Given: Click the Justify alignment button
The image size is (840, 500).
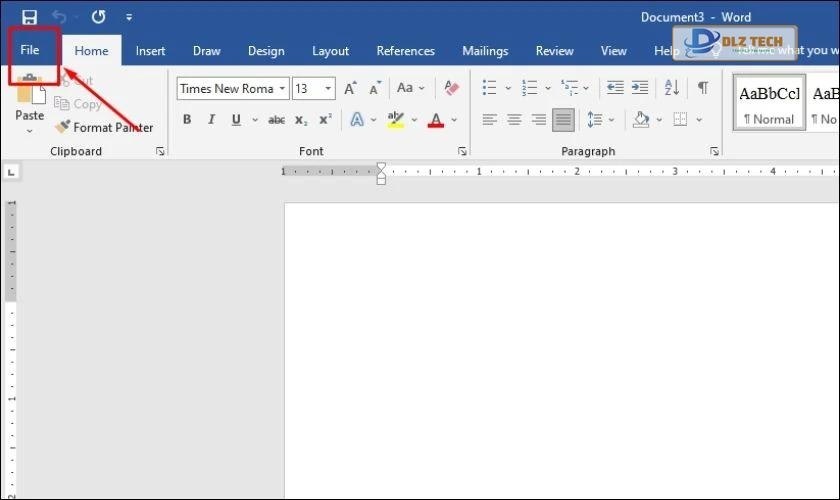Looking at the screenshot, I should (563, 120).
